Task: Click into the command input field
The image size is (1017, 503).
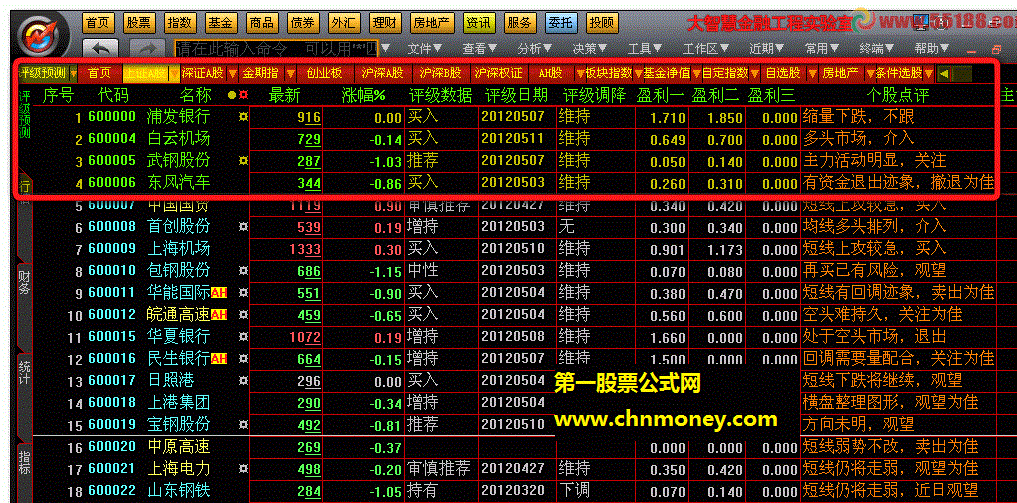Action: [276, 49]
